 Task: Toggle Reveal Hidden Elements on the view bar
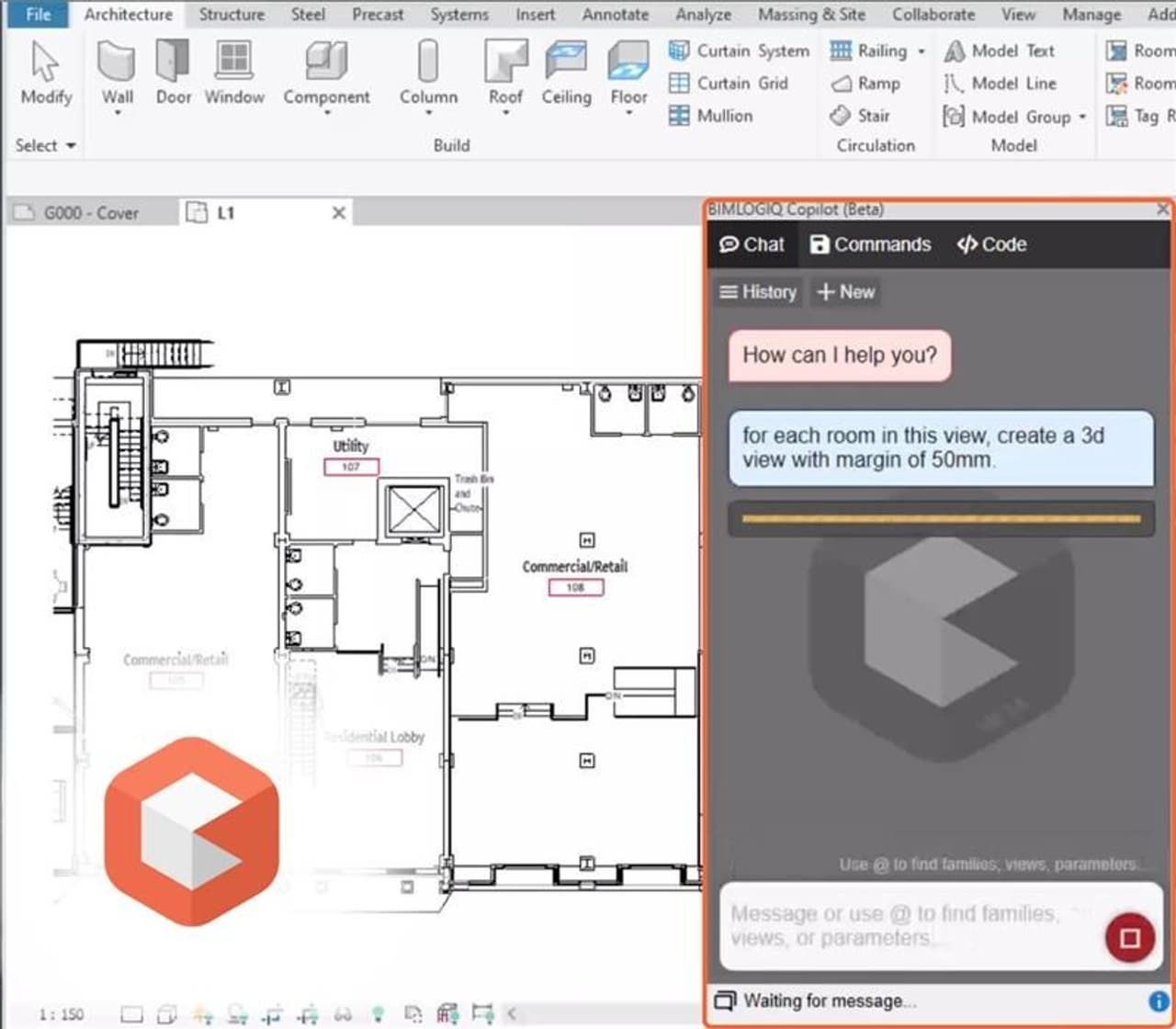378,1013
